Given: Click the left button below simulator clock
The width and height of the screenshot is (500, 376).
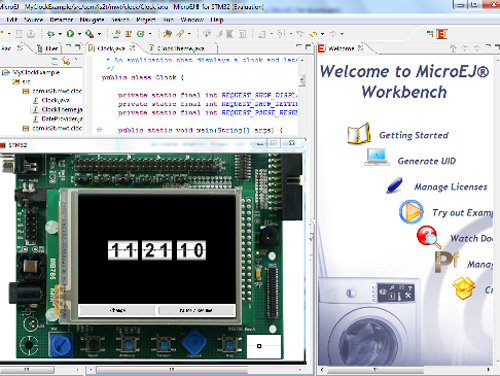Looking at the screenshot, I should point(117,310).
